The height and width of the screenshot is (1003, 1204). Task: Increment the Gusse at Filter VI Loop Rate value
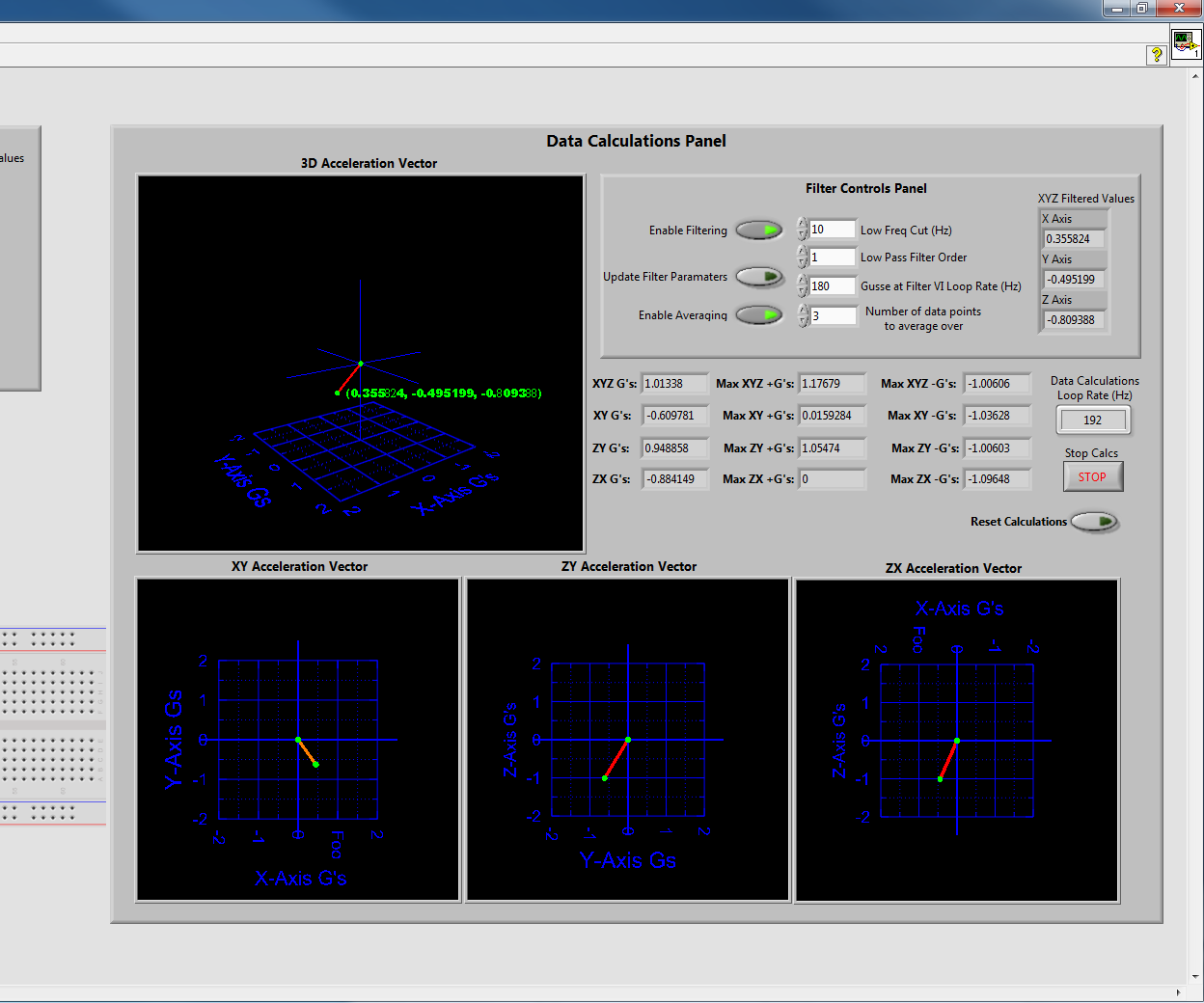[x=802, y=280]
